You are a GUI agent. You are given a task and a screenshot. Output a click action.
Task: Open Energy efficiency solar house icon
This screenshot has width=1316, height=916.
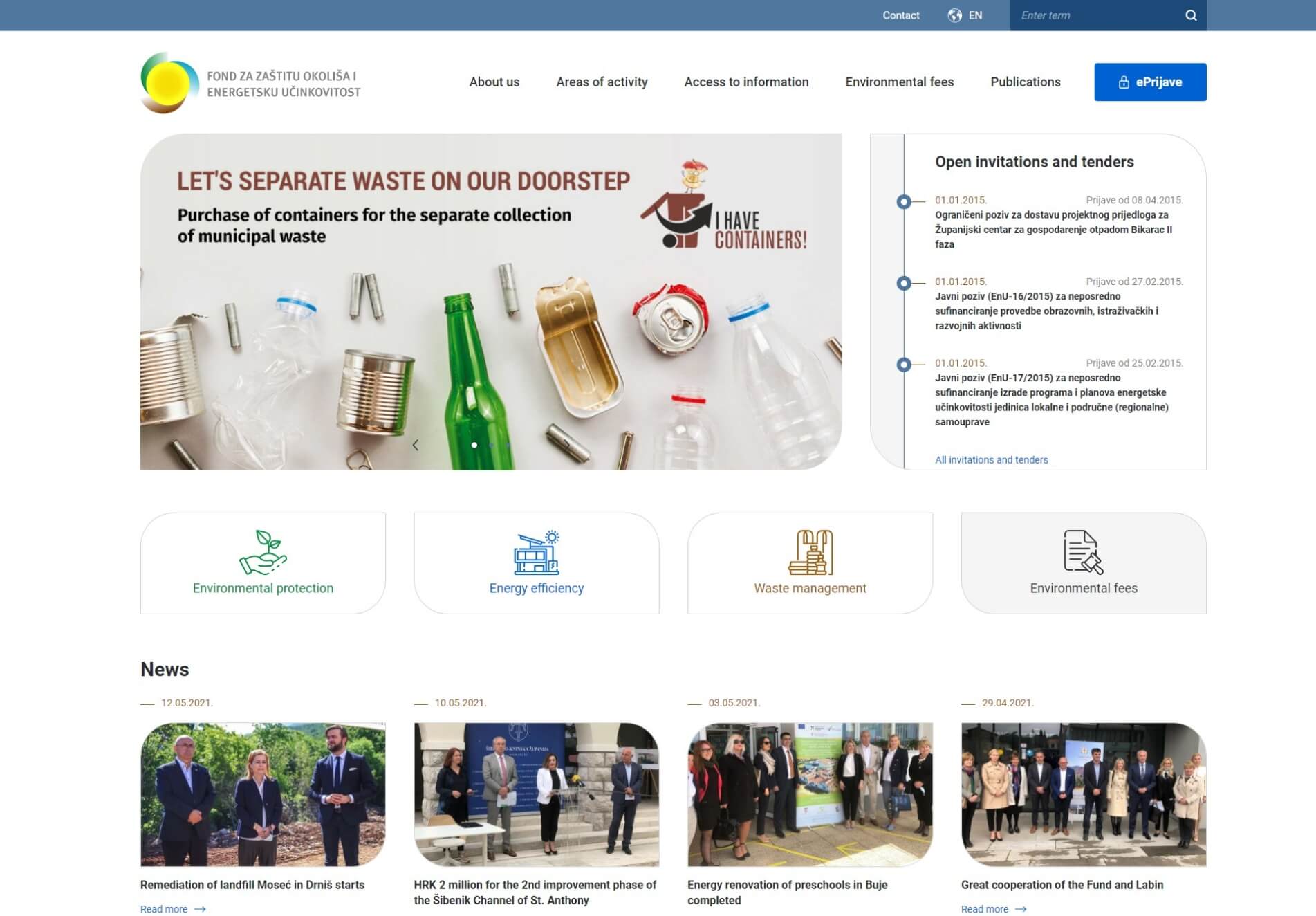coord(536,551)
